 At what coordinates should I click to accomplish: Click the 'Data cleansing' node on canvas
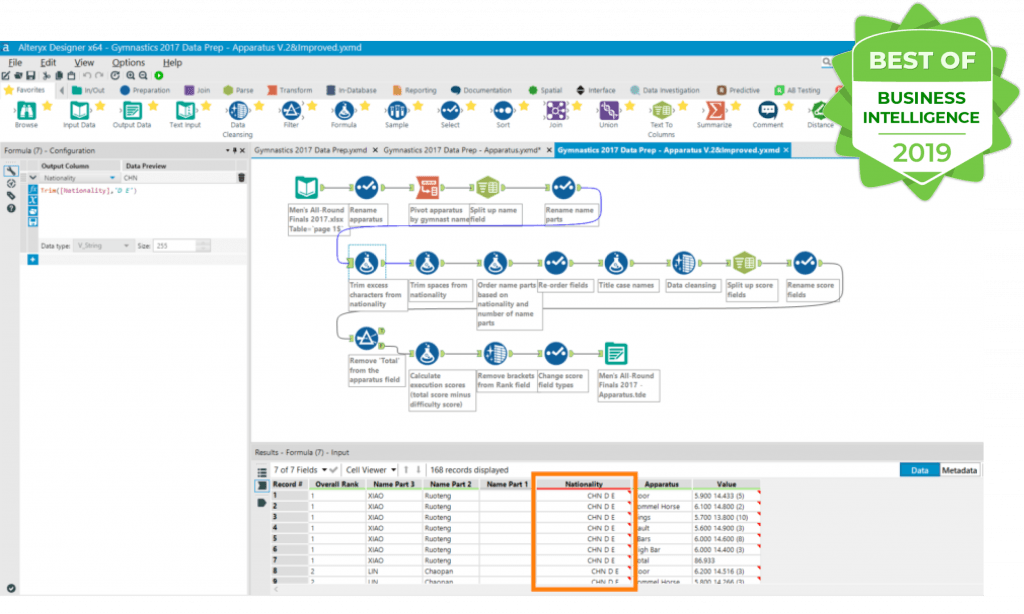pyautogui.click(x=683, y=263)
